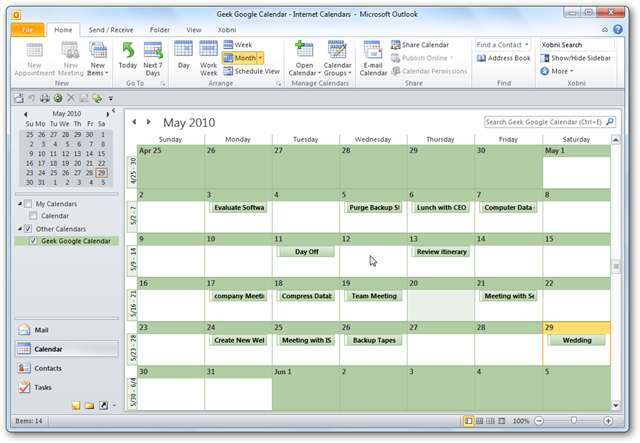The image size is (640, 443).
Task: Select the Lunch with CEO event
Action: [x=441, y=207]
